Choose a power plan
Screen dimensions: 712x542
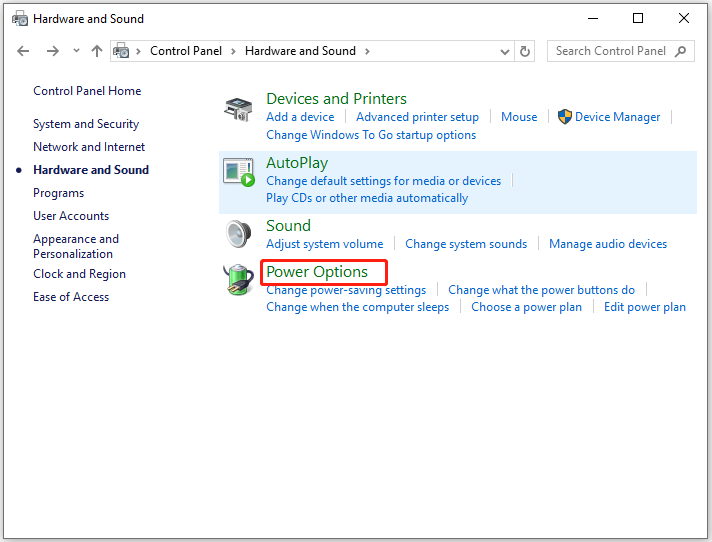point(526,307)
